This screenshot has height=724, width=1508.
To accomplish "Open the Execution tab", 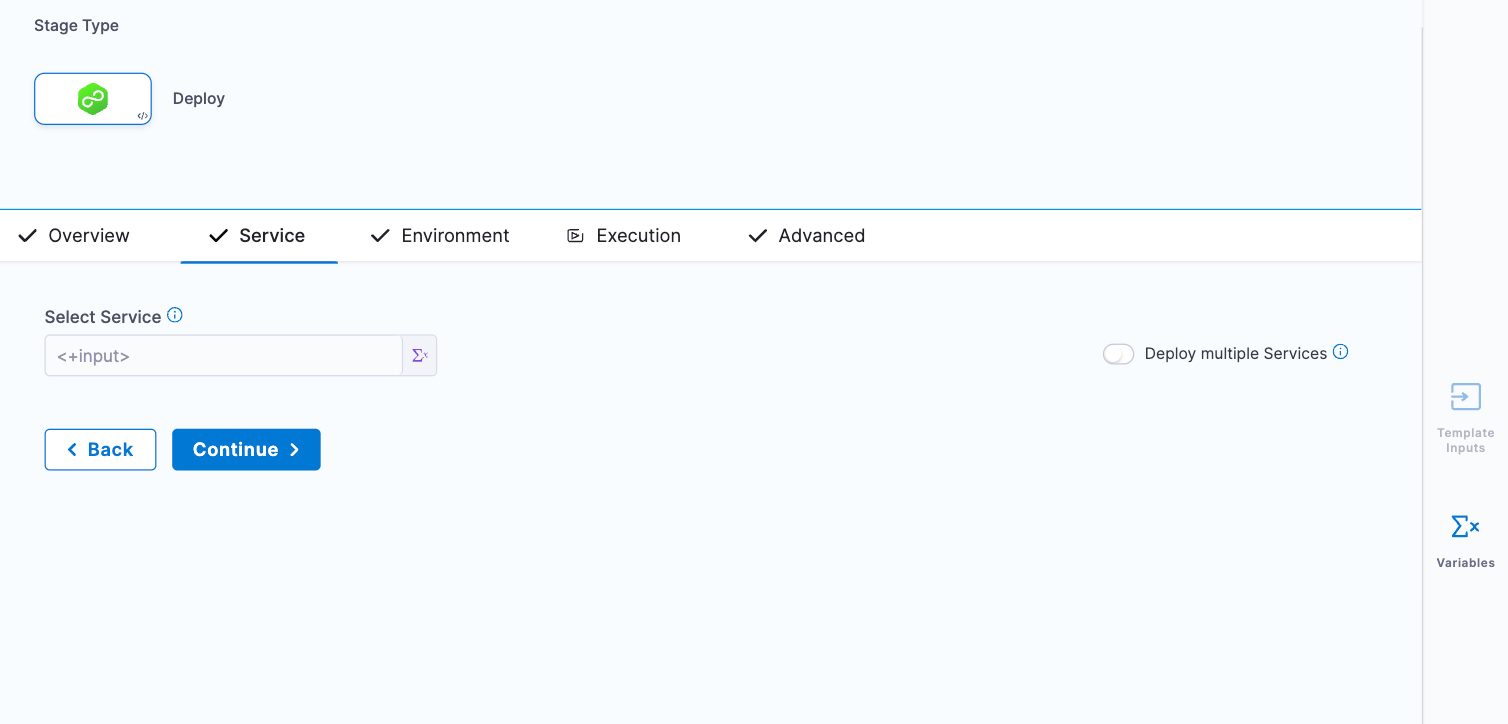I will pos(638,236).
